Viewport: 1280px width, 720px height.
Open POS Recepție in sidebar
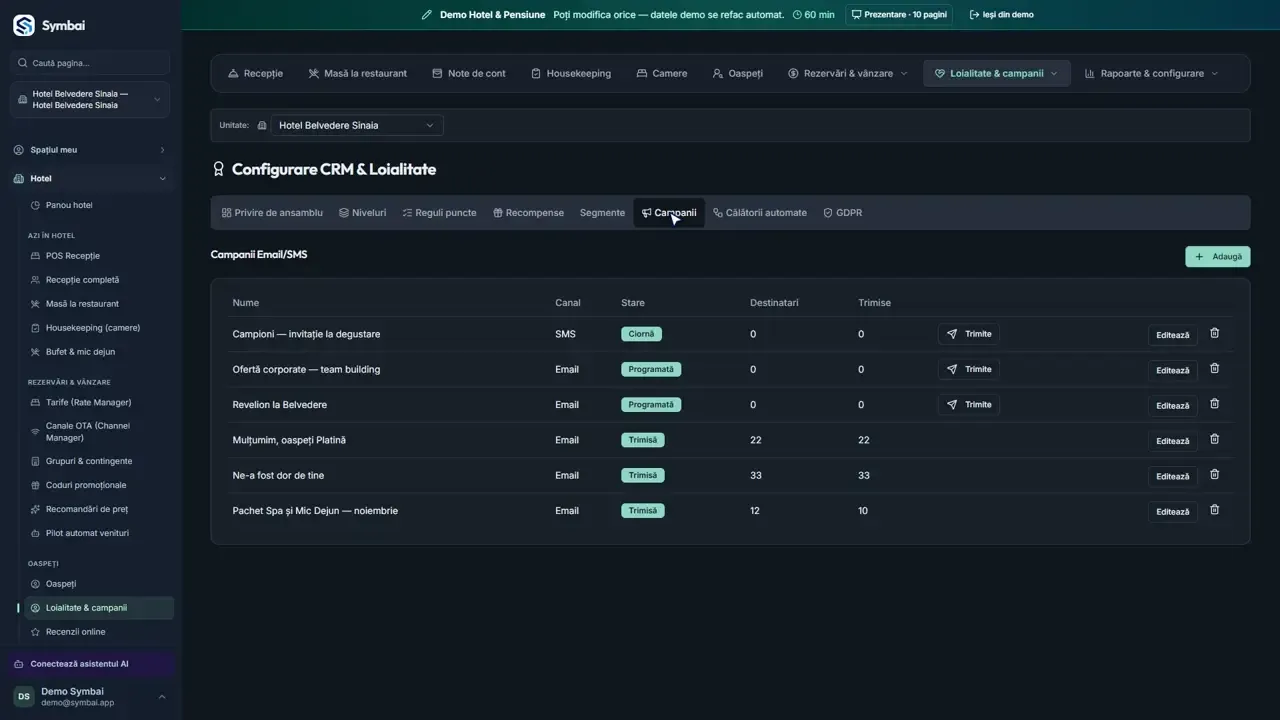98,256
